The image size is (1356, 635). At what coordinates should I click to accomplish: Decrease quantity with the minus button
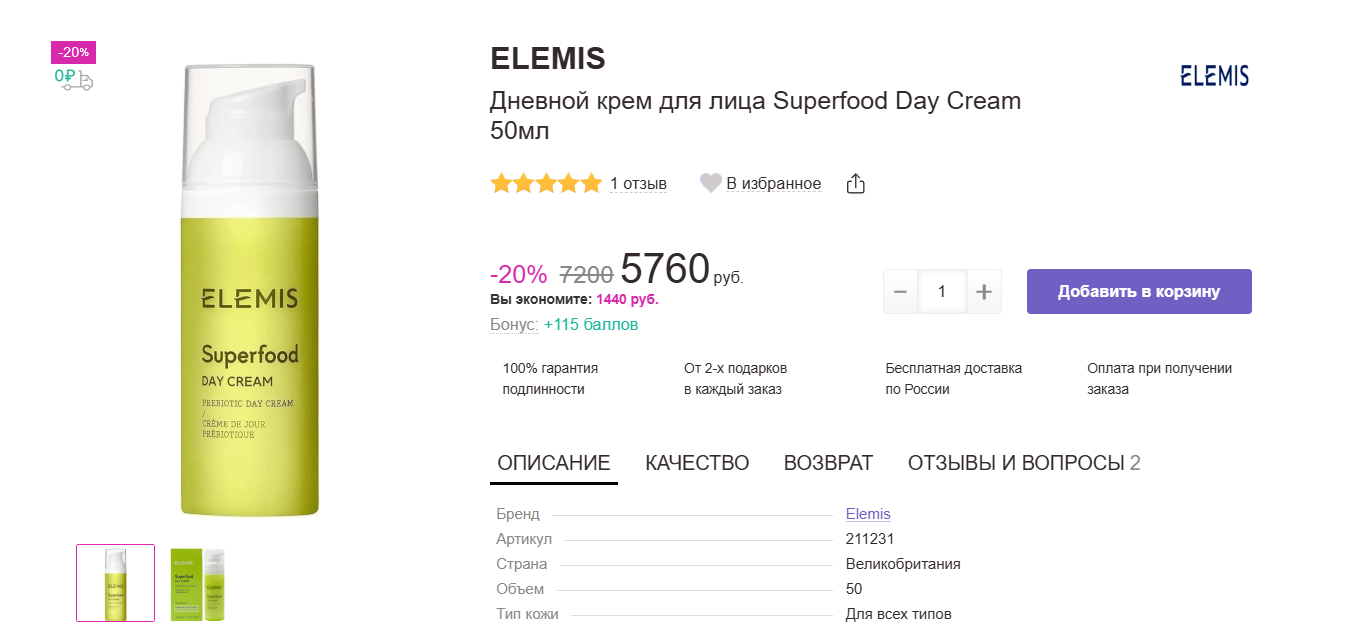[x=900, y=292]
